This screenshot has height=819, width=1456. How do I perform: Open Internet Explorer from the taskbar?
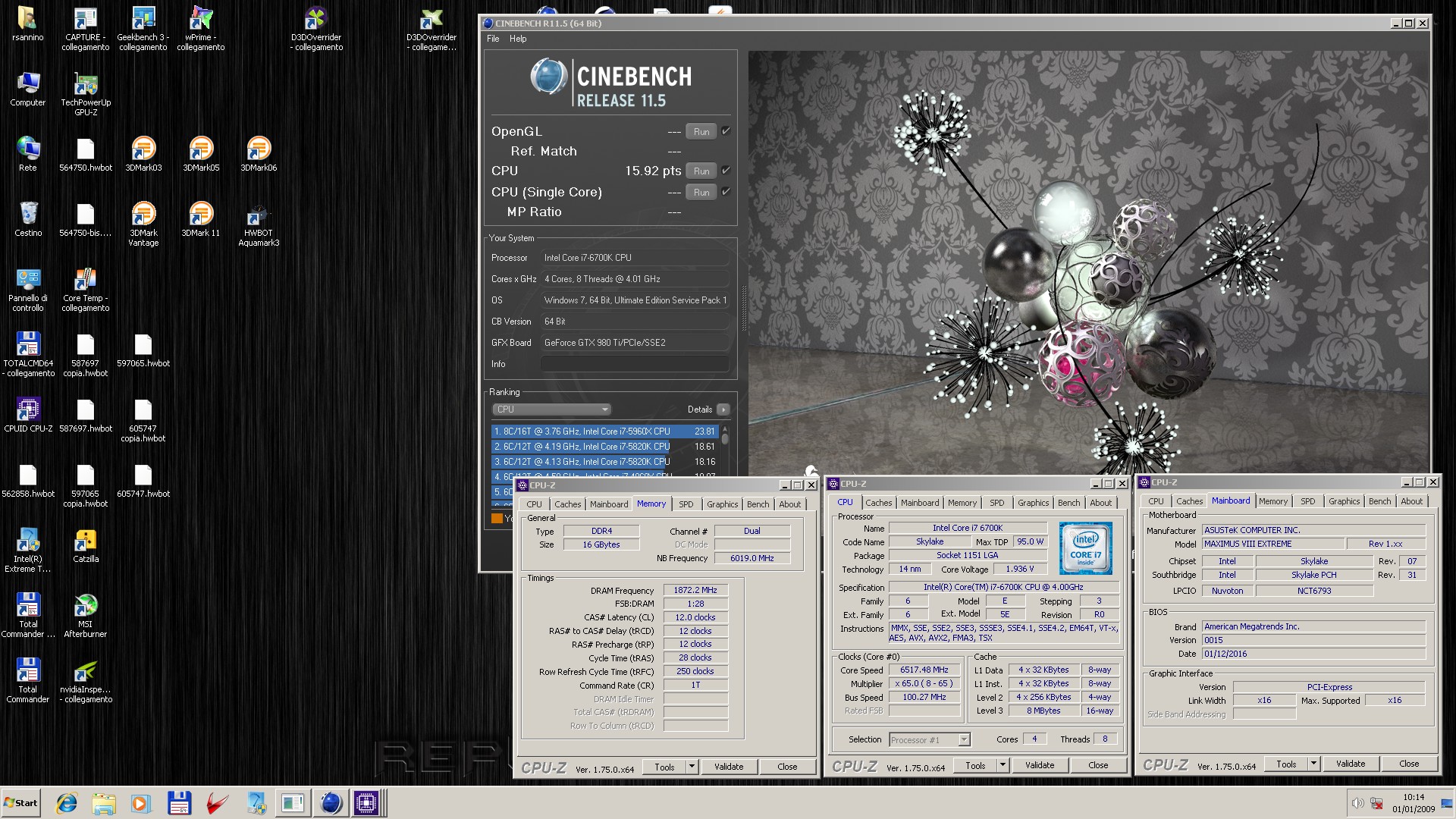pyautogui.click(x=67, y=803)
